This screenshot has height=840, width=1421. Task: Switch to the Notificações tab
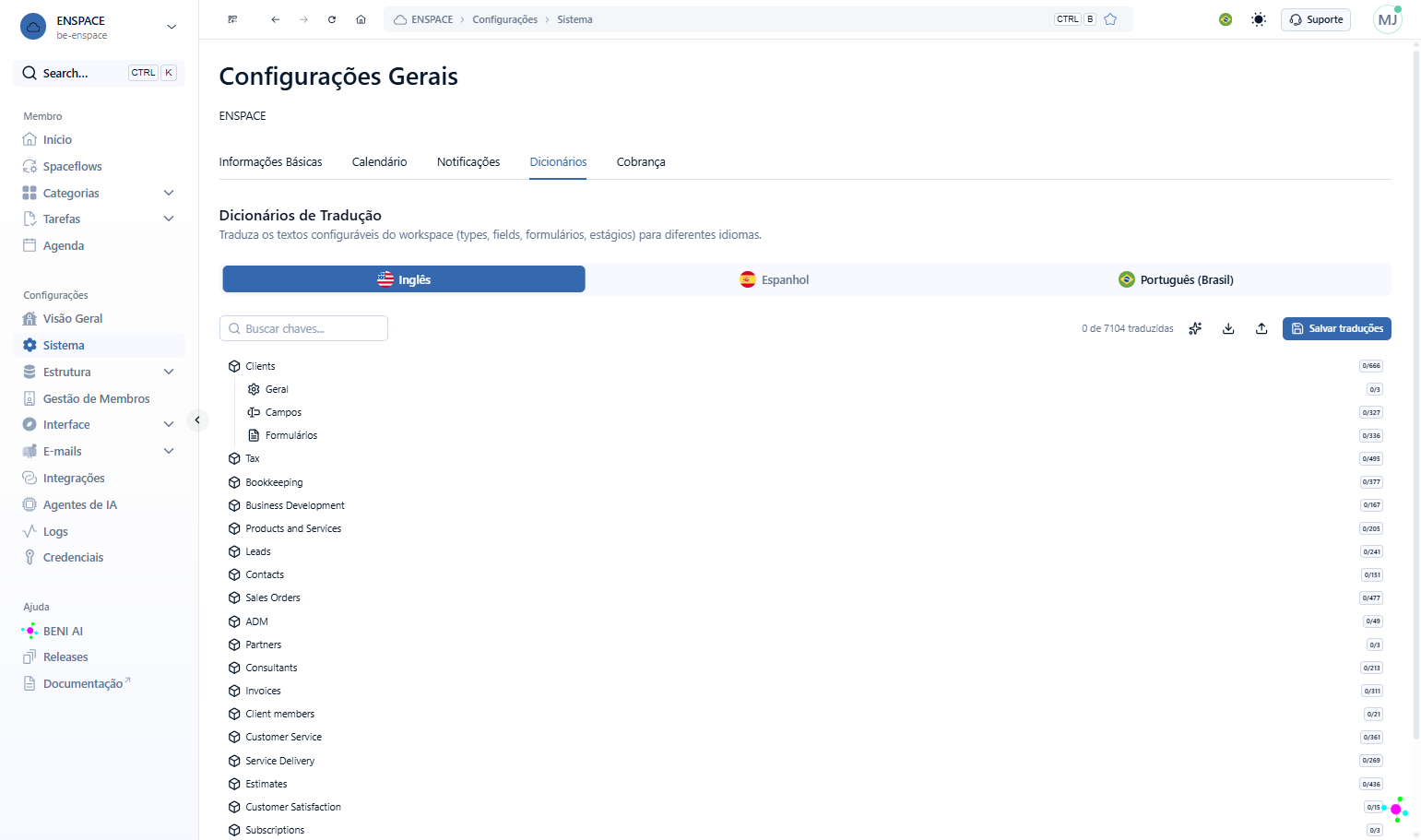468,162
